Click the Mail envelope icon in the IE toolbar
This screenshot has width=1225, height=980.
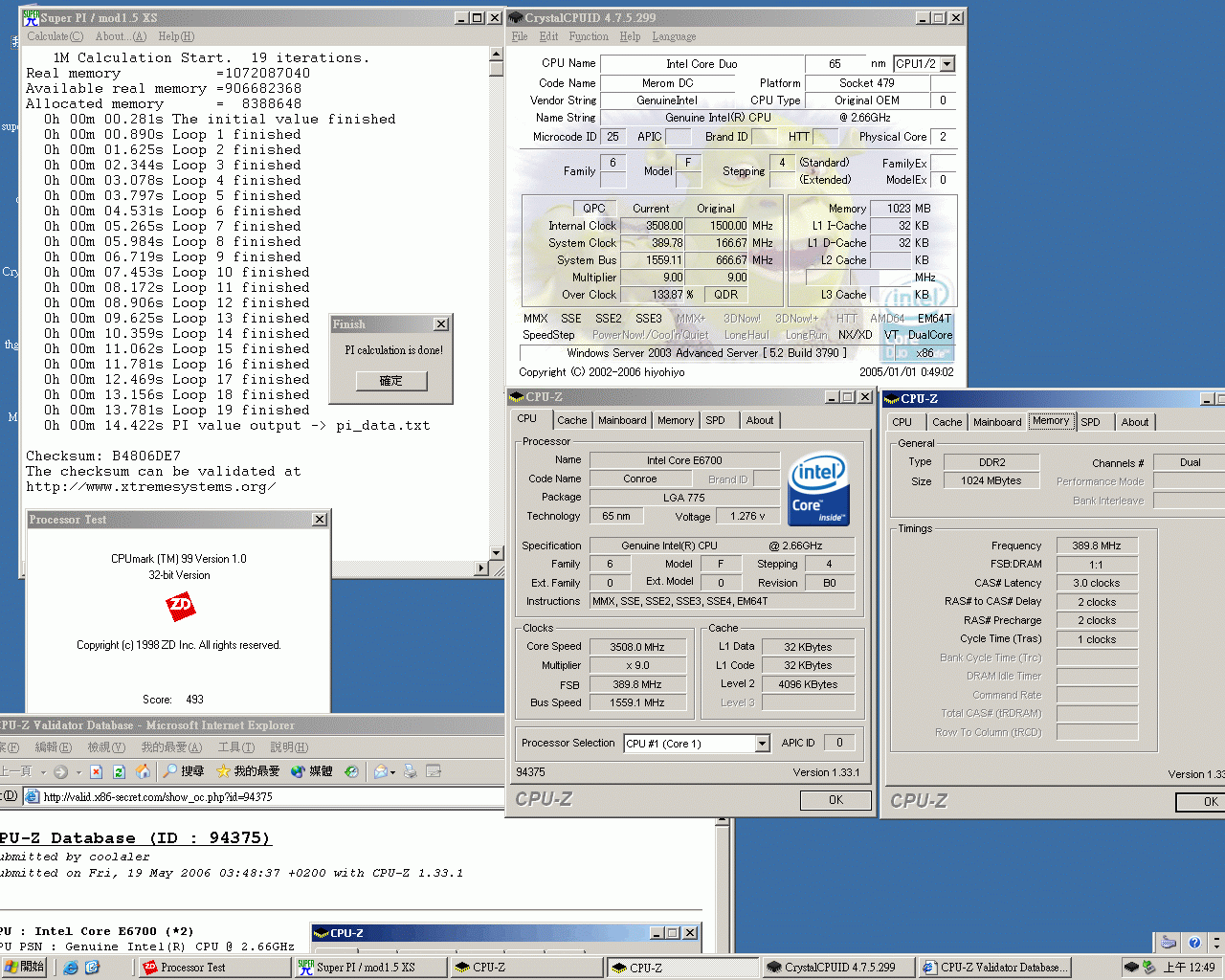coord(380,771)
